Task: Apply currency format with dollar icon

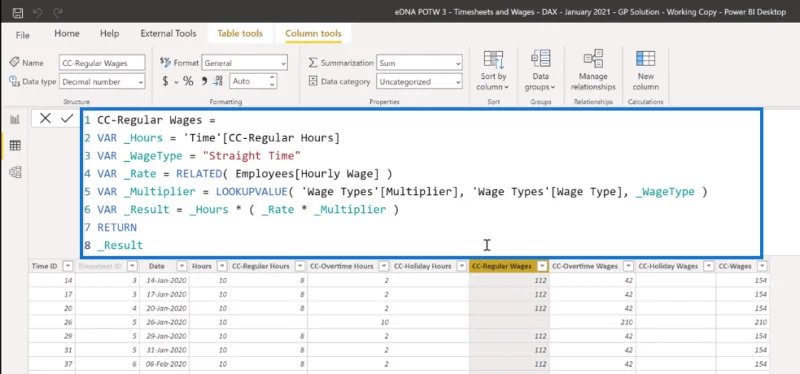Action: tap(165, 81)
